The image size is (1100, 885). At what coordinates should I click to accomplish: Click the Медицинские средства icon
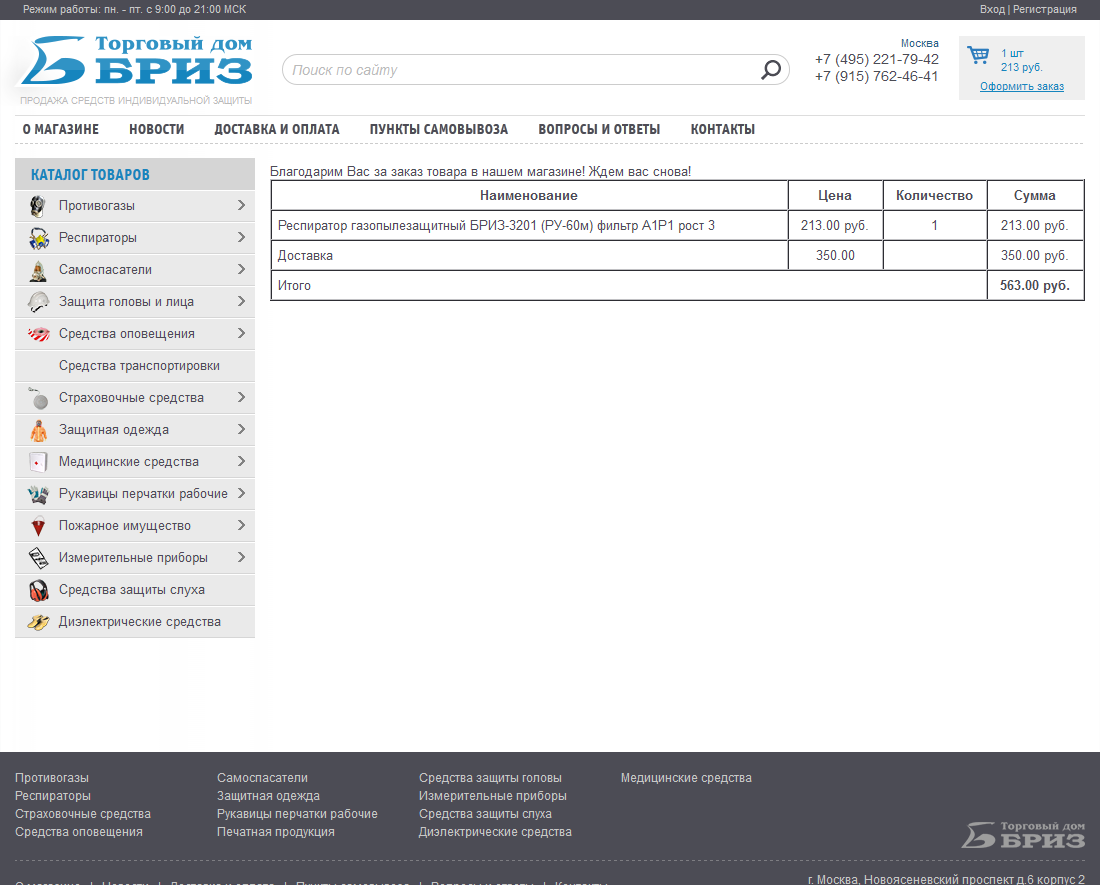tap(38, 462)
